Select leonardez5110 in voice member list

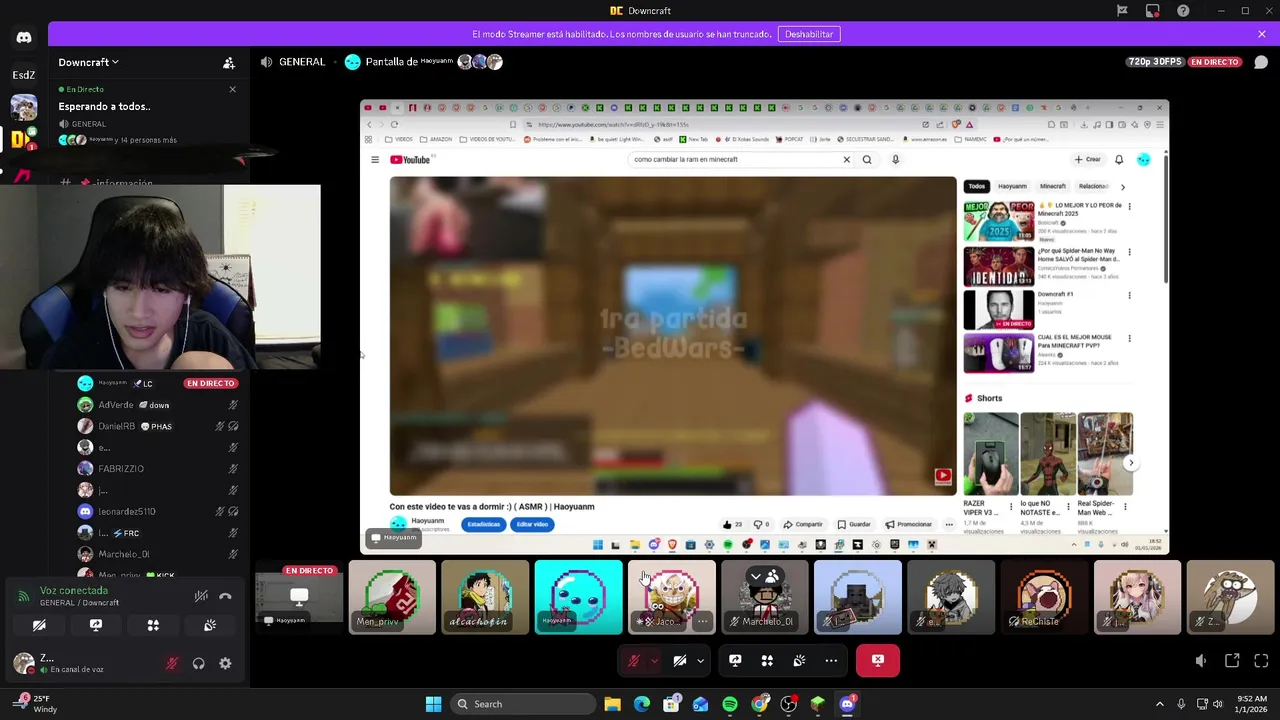point(158,511)
